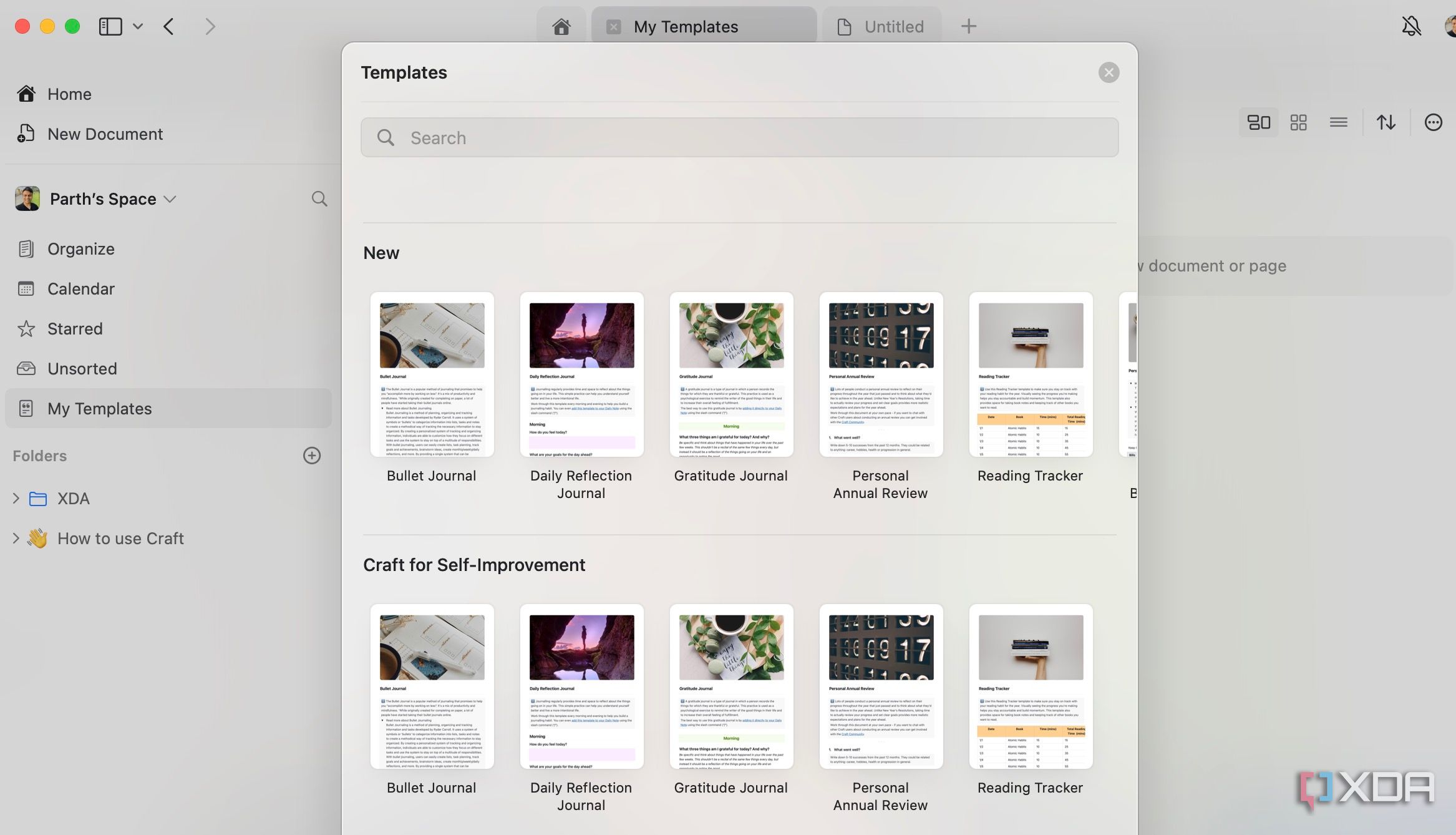Click the Starred star icon
1456x835 pixels.
(x=26, y=329)
